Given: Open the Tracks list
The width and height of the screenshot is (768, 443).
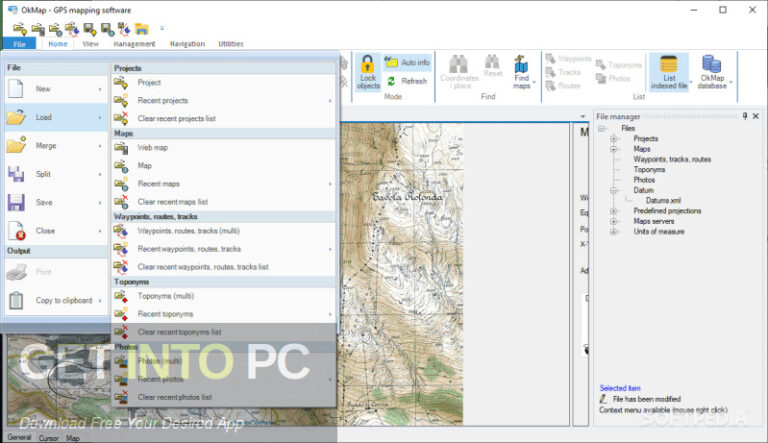Looking at the screenshot, I should 563,72.
